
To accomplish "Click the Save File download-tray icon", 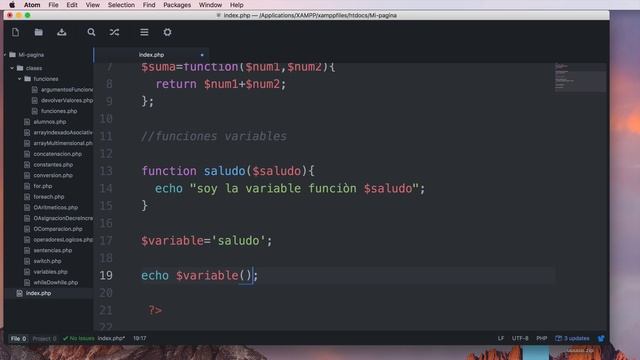I will pyautogui.click(x=62, y=32).
